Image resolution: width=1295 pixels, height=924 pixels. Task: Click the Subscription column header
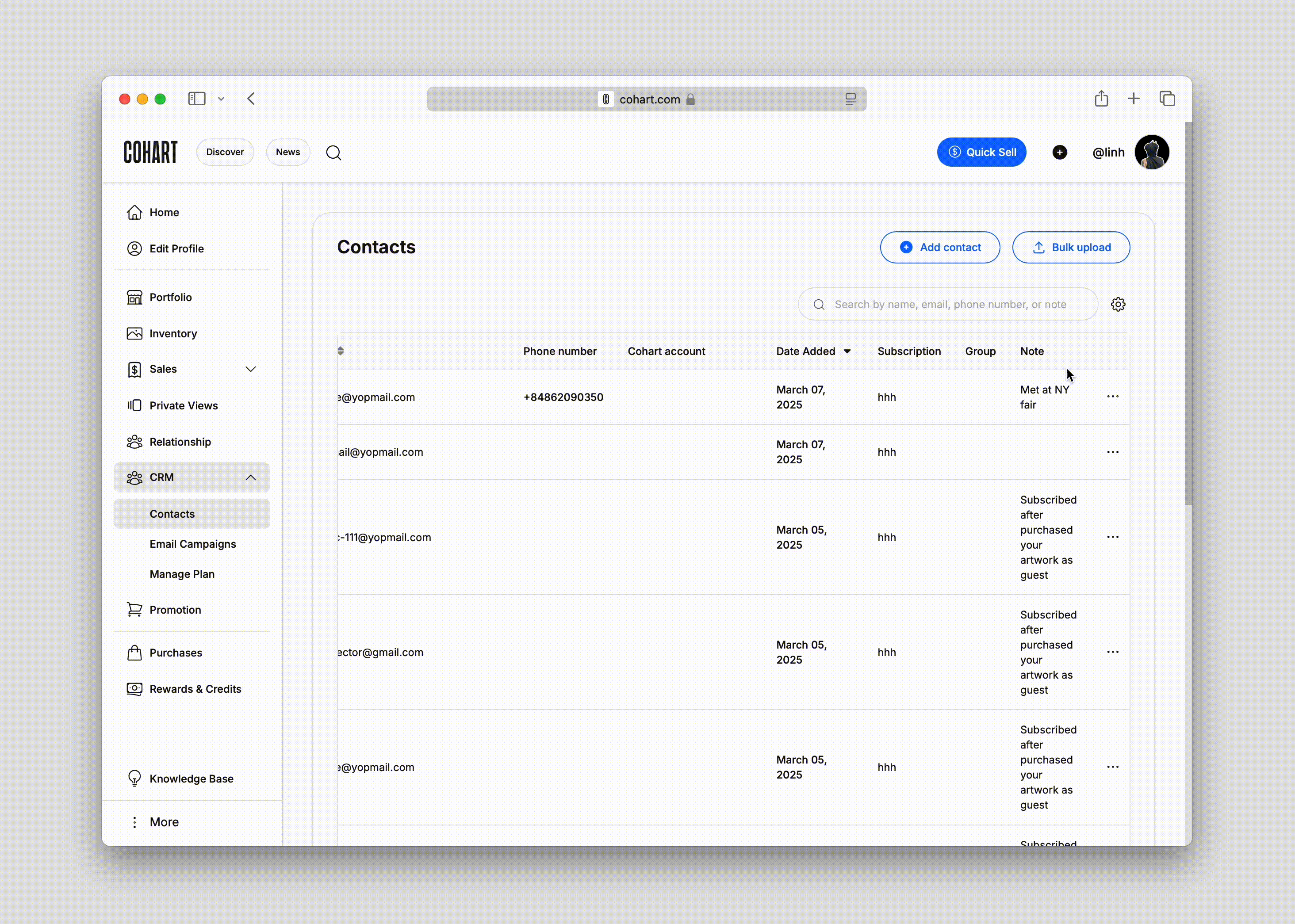coord(909,351)
